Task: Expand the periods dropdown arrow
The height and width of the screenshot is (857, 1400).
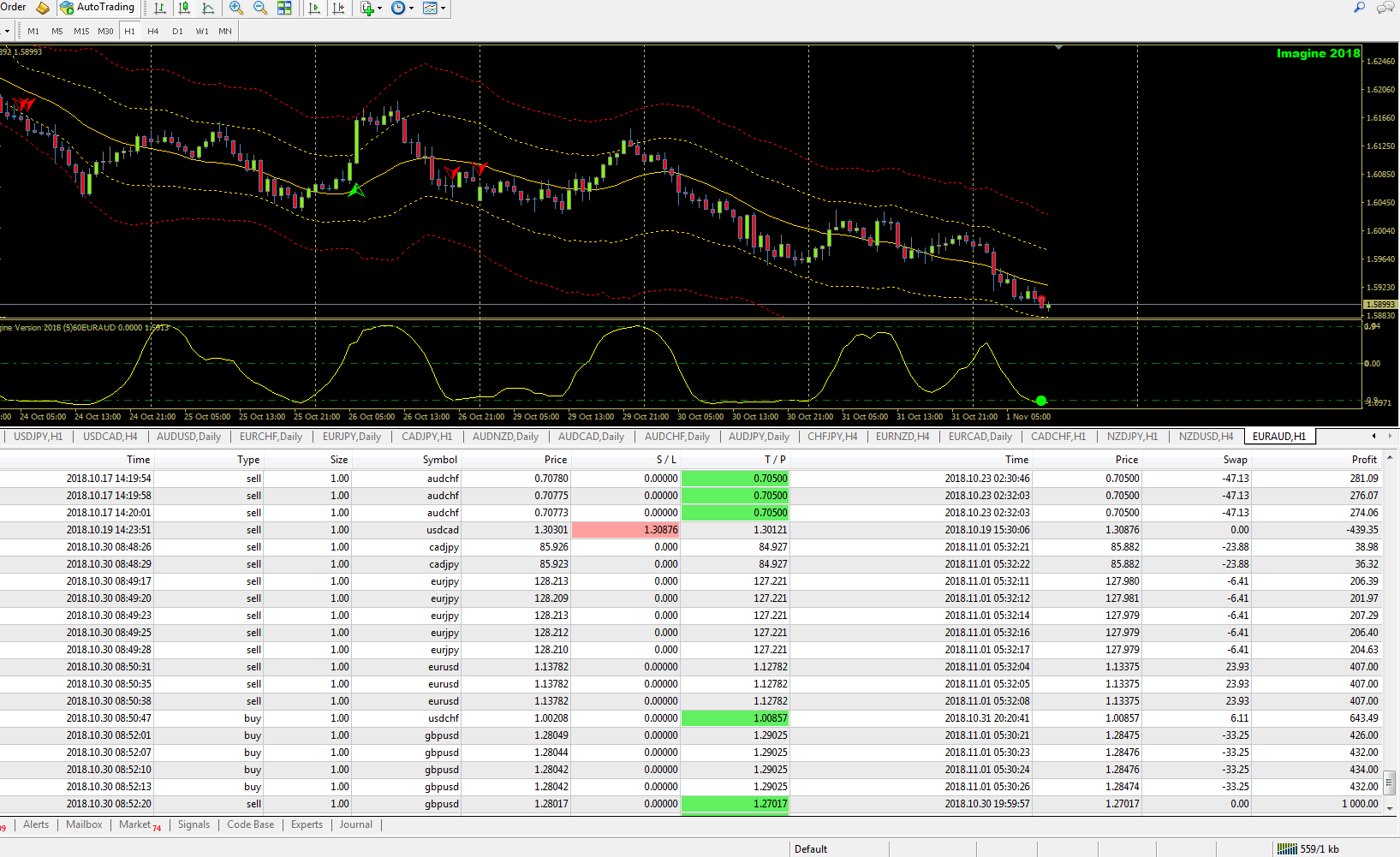Action: pyautogui.click(x=412, y=9)
